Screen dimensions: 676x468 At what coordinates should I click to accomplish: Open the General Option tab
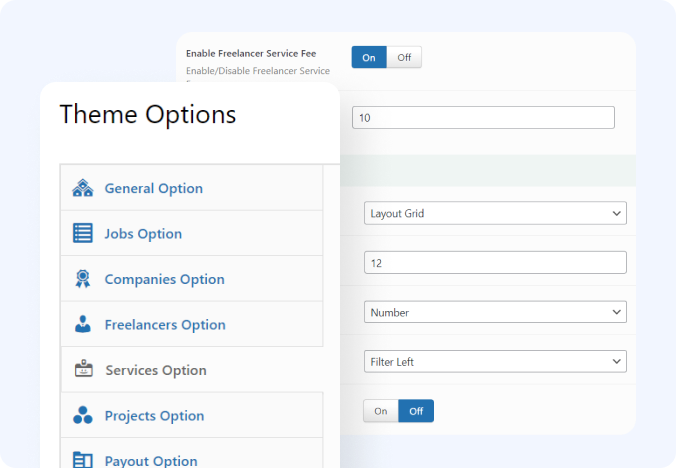pos(191,188)
